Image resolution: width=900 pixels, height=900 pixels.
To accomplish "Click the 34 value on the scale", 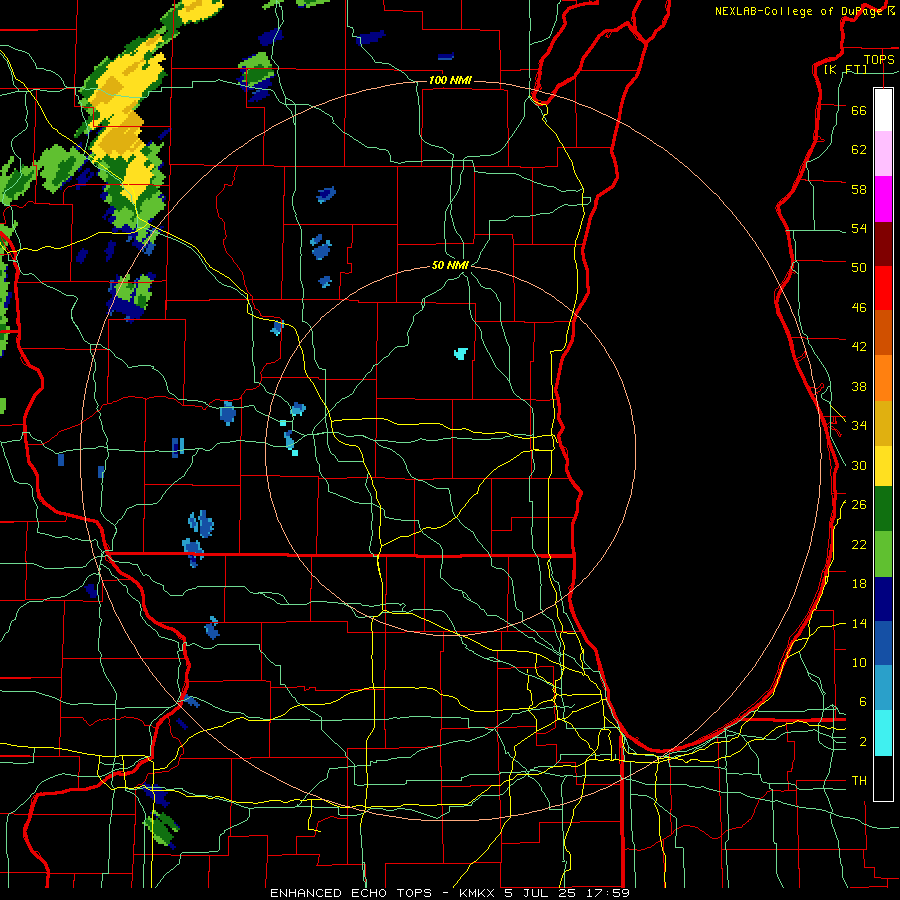I will (x=859, y=425).
